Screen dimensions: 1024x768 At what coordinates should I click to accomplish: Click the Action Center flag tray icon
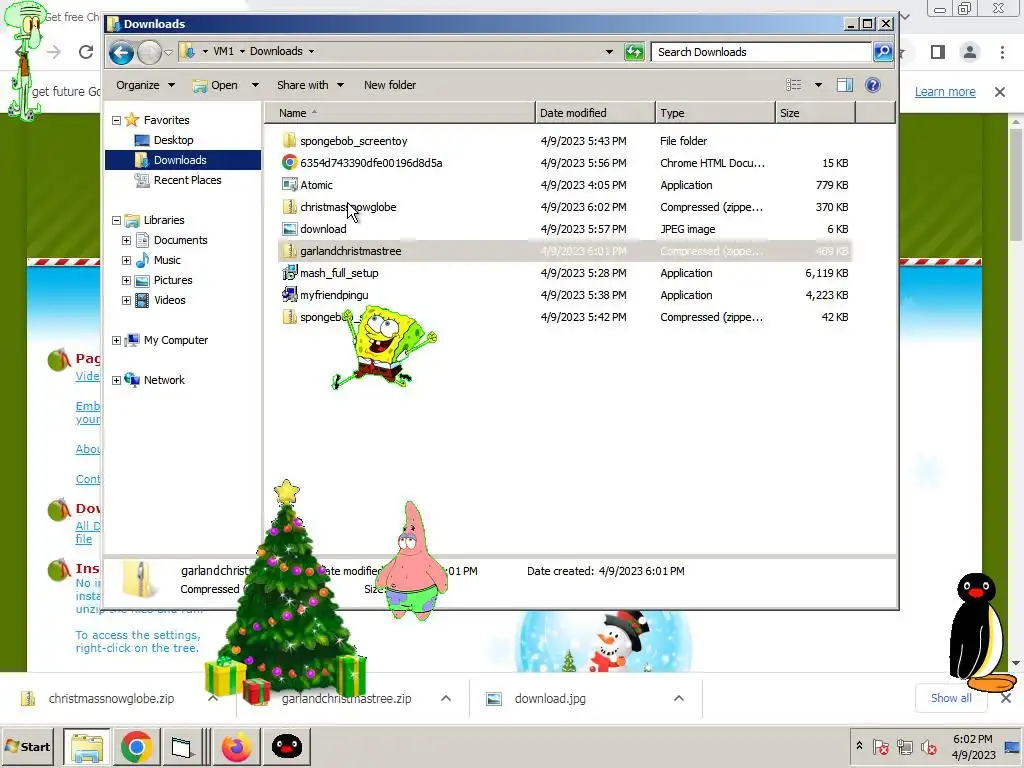pyautogui.click(x=880, y=746)
